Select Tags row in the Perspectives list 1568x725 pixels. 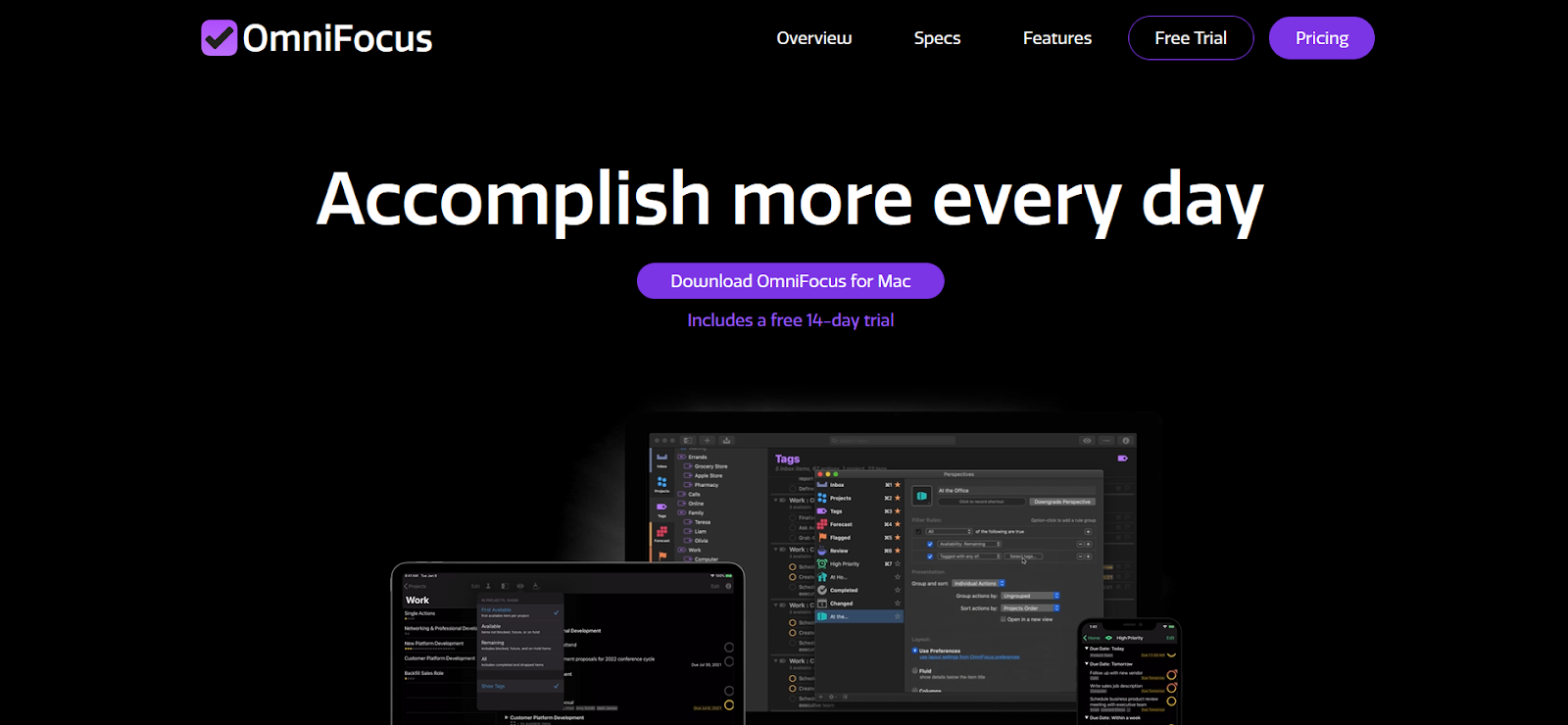tap(858, 511)
